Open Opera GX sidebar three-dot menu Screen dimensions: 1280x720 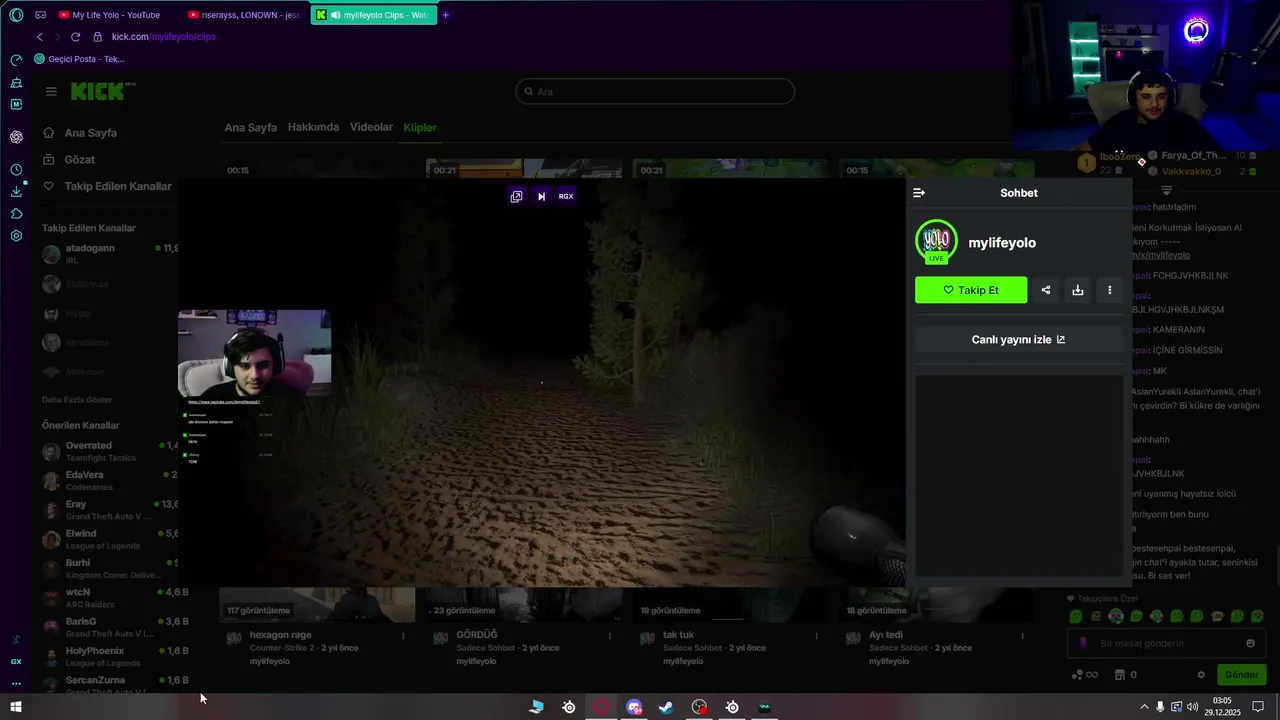16,684
